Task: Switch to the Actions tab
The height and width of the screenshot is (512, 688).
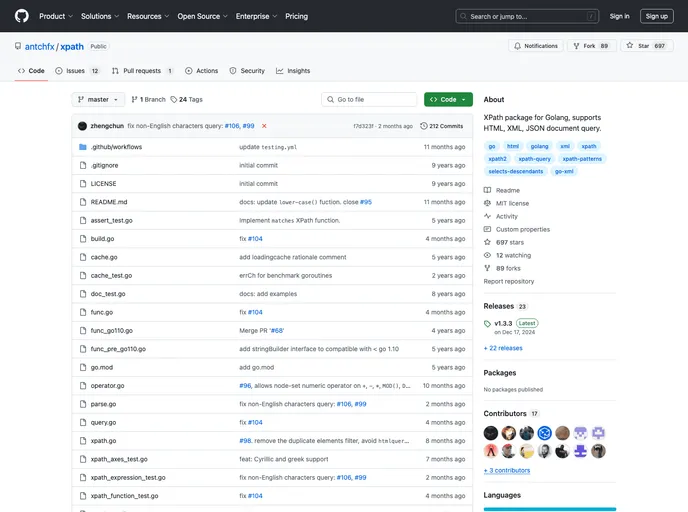Action: (201, 71)
